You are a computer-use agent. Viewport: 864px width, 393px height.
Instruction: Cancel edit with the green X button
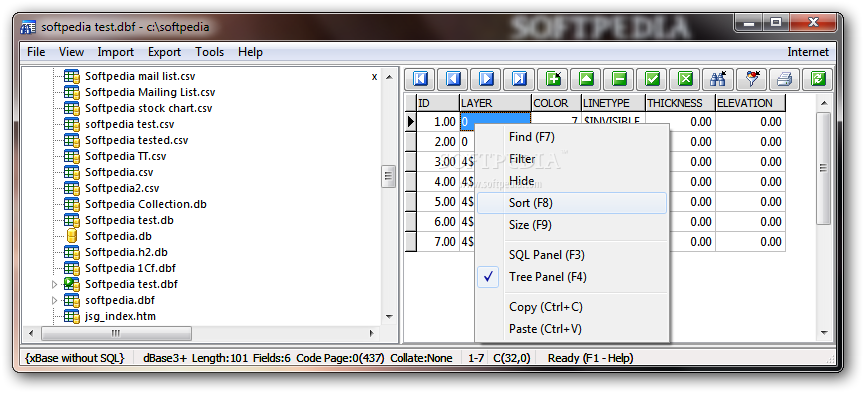(685, 79)
